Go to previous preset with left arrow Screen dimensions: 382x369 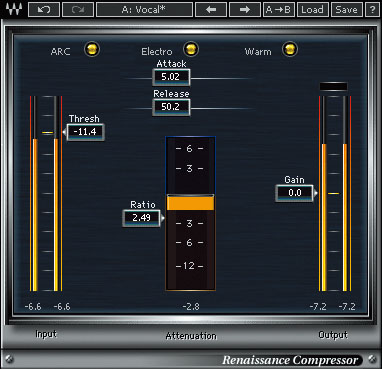click(x=211, y=10)
